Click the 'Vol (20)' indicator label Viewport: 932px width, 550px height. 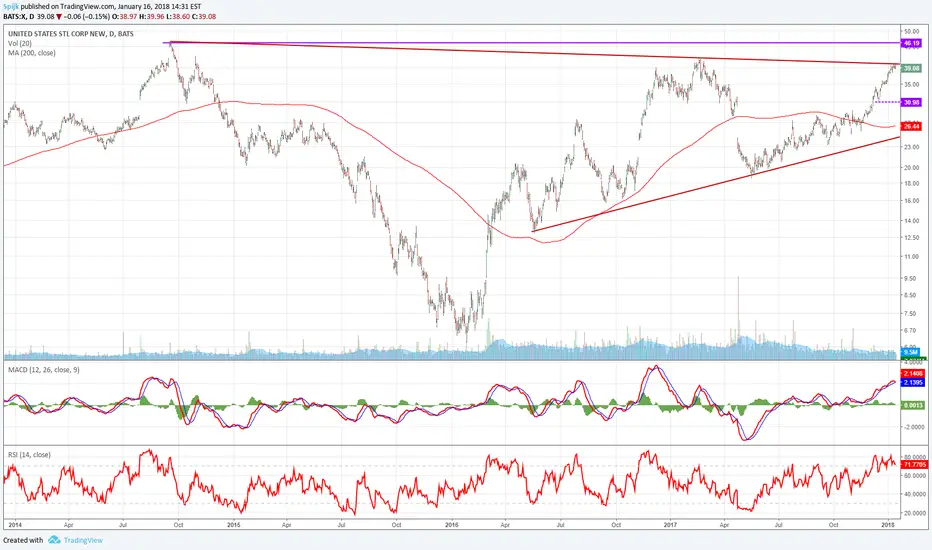coord(20,43)
